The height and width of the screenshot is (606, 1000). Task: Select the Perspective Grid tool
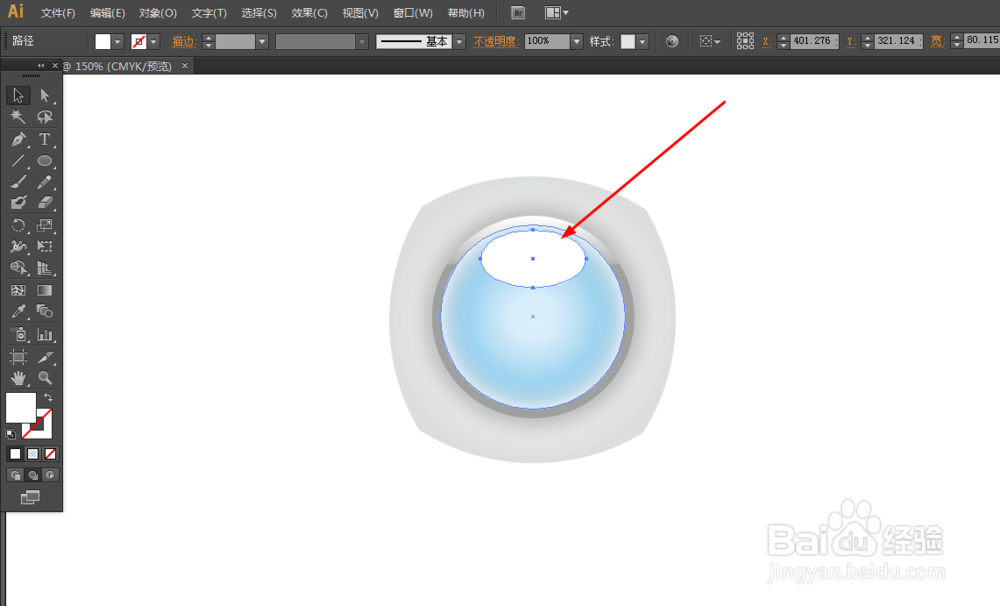[x=44, y=268]
